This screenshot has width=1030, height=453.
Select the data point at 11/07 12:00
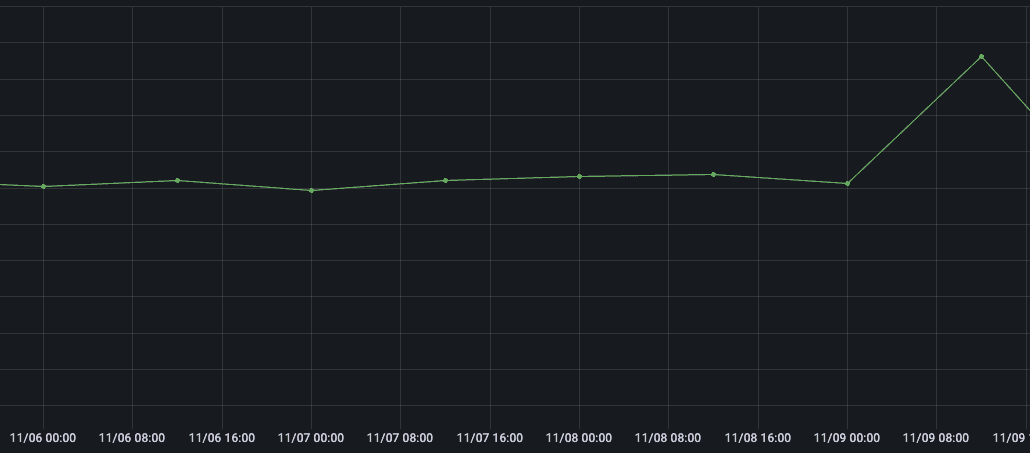(445, 180)
